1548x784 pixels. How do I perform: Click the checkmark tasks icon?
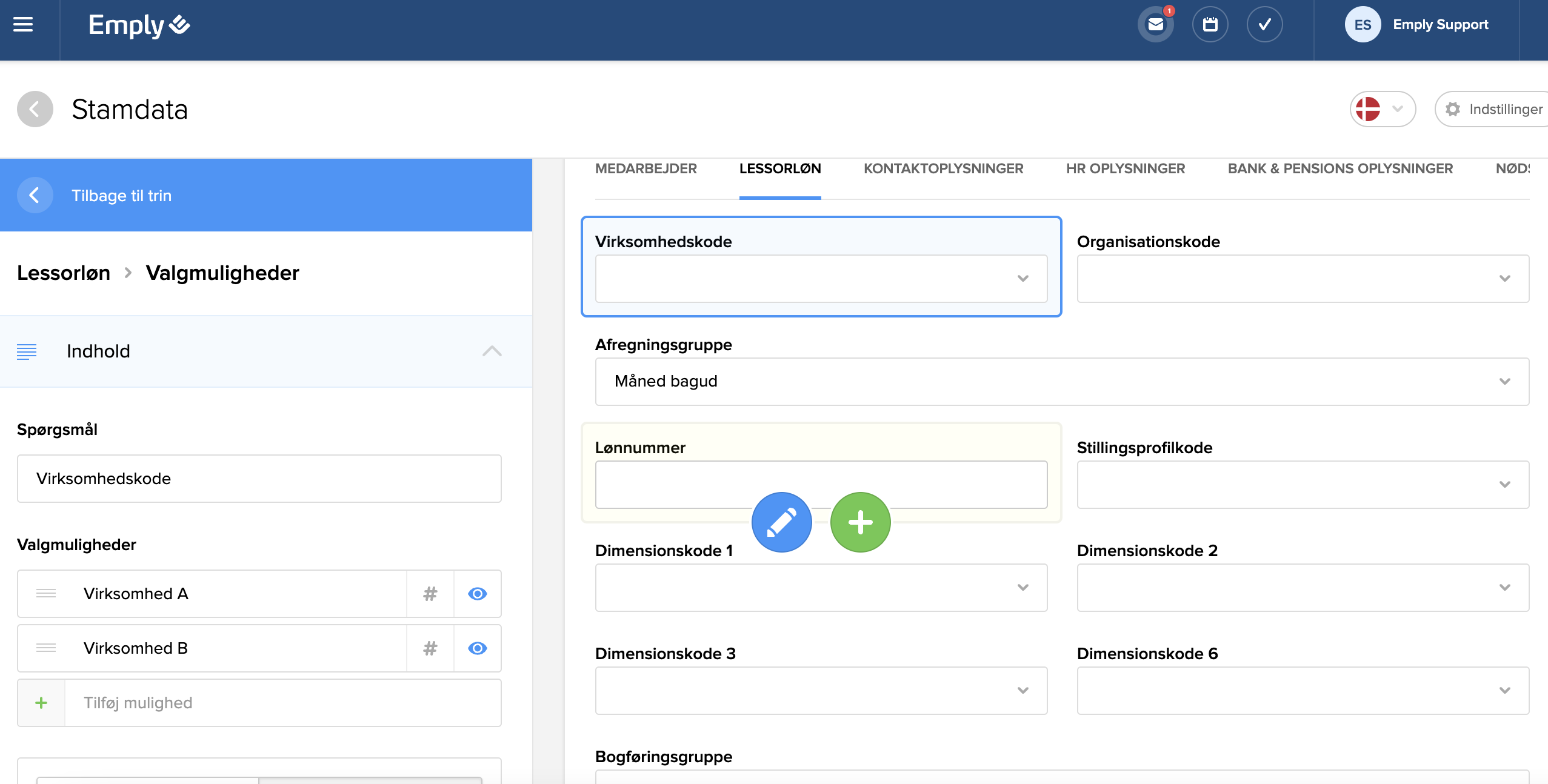tap(1264, 25)
